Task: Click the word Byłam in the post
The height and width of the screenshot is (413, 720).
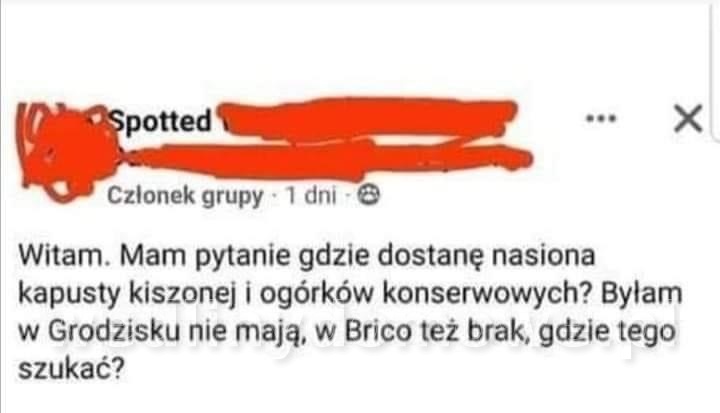Action: click(x=641, y=293)
